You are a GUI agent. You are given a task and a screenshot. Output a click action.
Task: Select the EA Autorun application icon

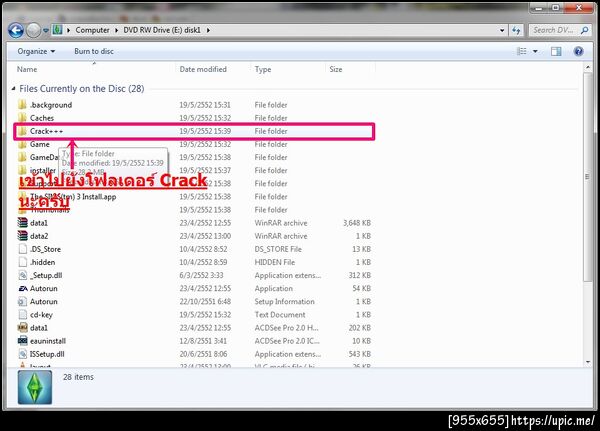coord(23,288)
